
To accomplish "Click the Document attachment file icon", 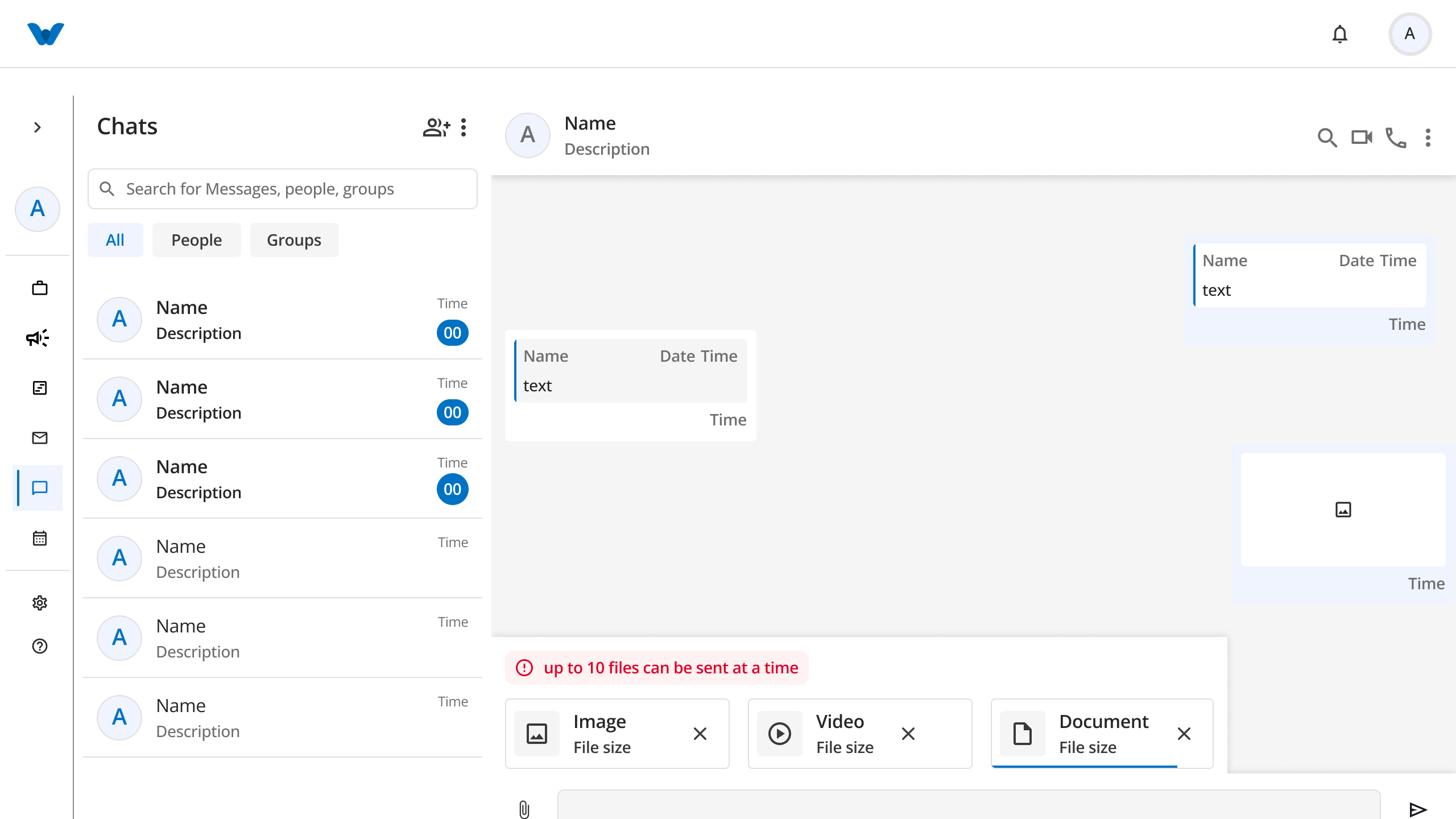I will tap(1022, 734).
